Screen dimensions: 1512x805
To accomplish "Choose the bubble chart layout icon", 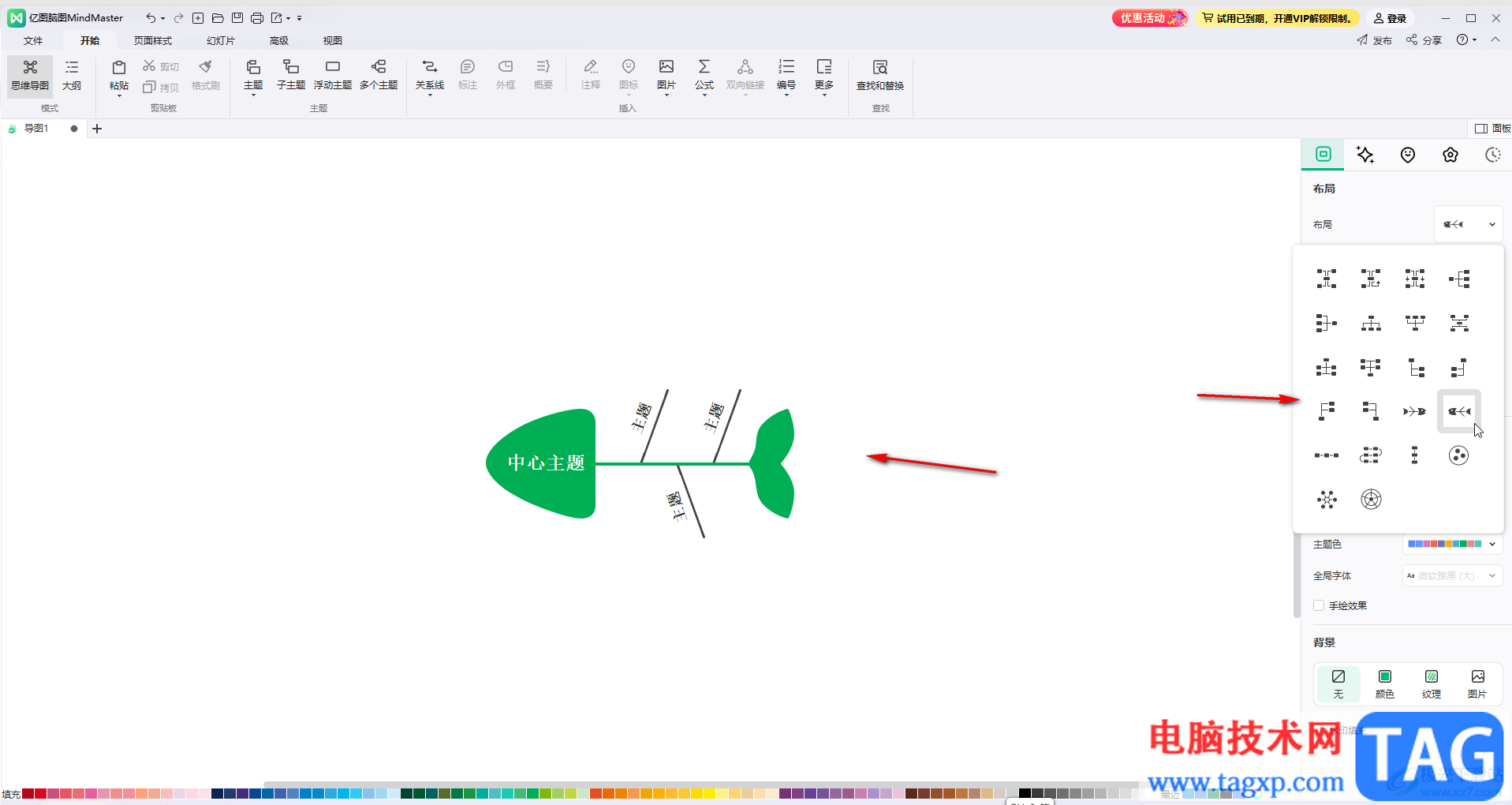I will (1459, 455).
